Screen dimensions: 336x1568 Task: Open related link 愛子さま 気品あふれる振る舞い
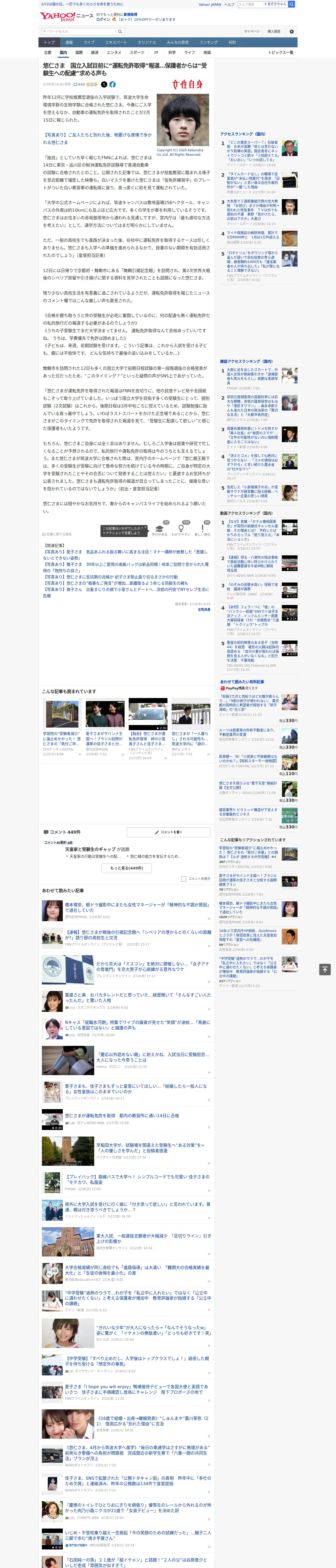pos(125,555)
